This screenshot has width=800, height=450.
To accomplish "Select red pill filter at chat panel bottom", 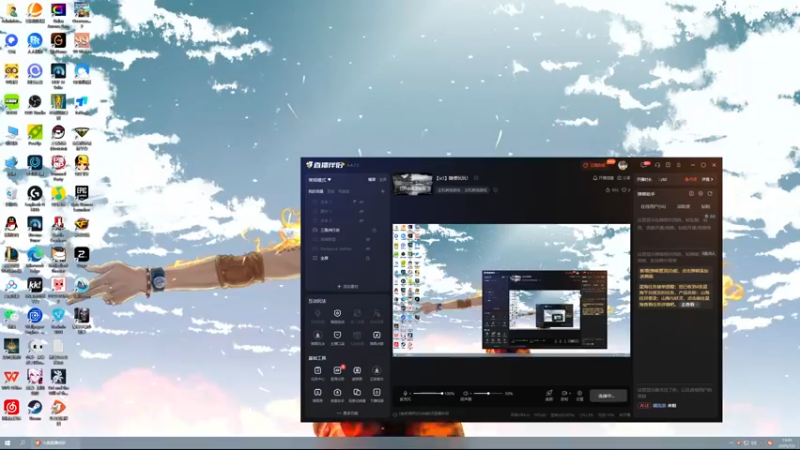I will pyautogui.click(x=644, y=406).
